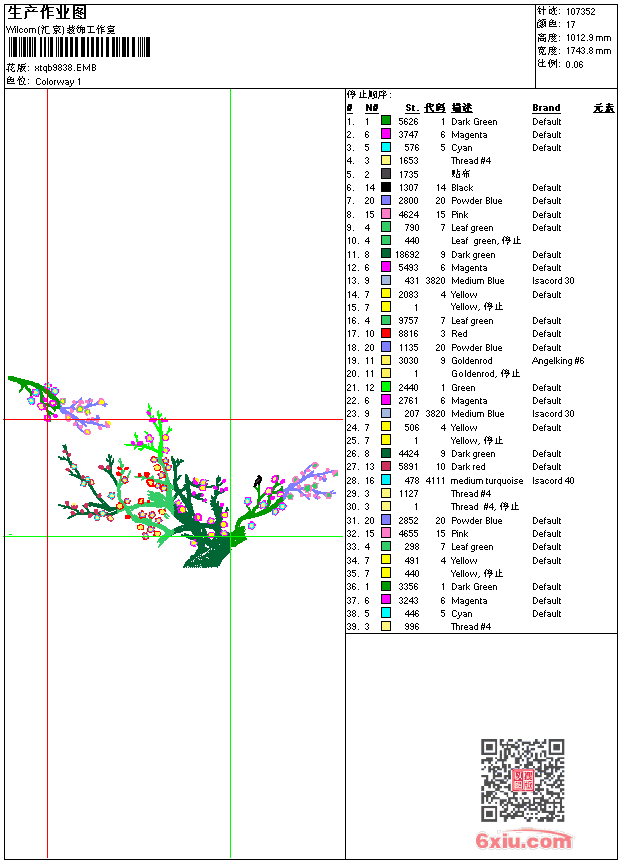Pick the Medium Blue swatch in stop row 13
Image resolution: width=620 pixels, height=860 pixels.
386,280
